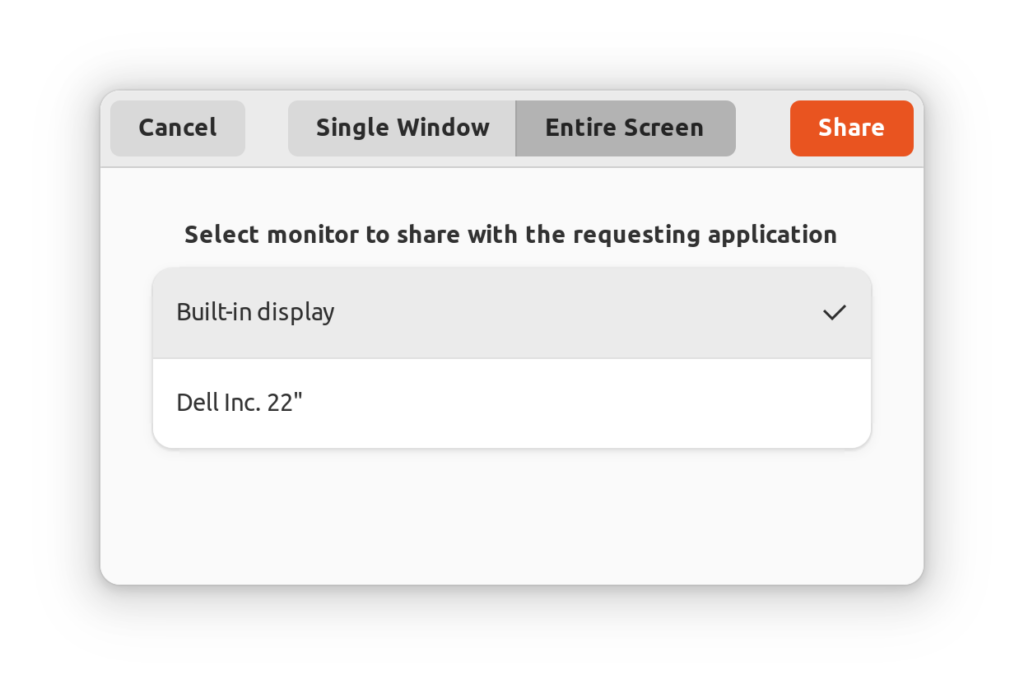Toggle selection of Built-in display via its tick

[x=834, y=313]
